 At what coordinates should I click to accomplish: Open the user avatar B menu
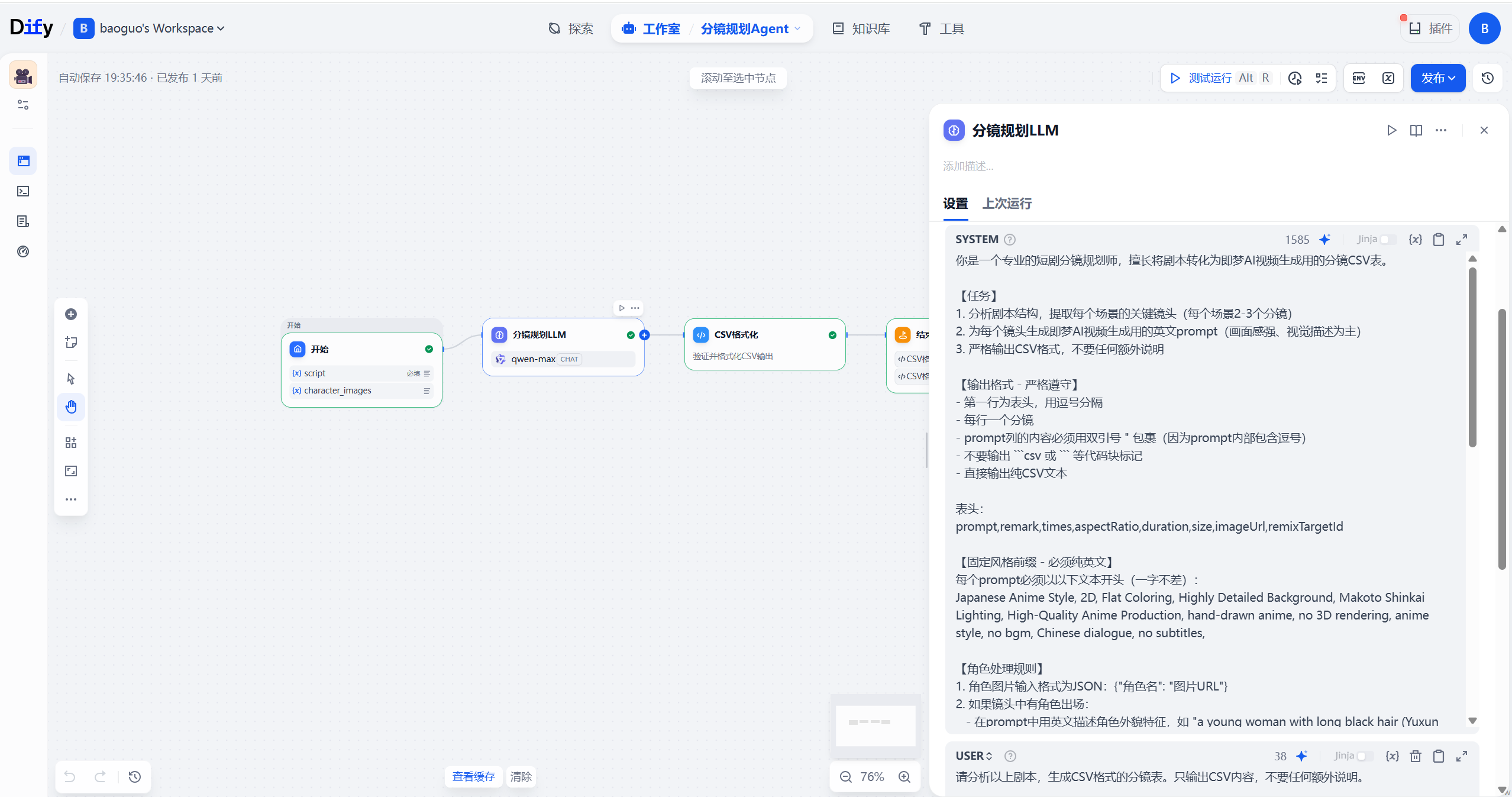(1484, 28)
